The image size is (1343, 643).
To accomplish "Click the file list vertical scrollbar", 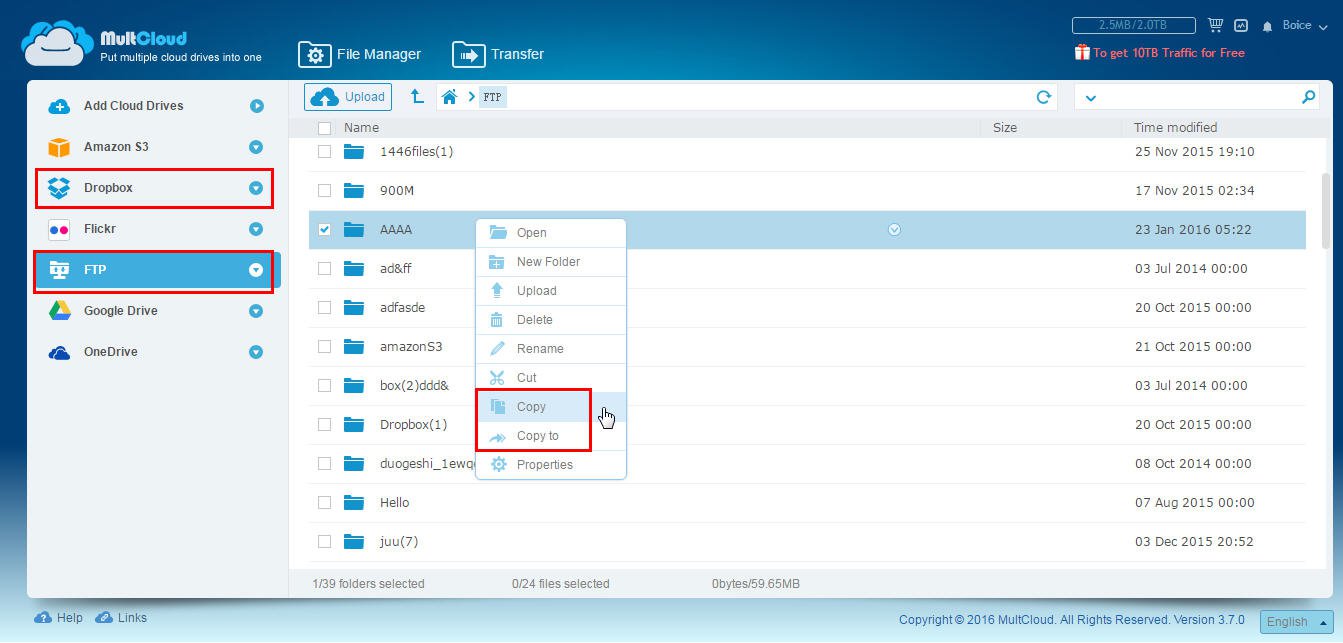I will coord(1327,210).
